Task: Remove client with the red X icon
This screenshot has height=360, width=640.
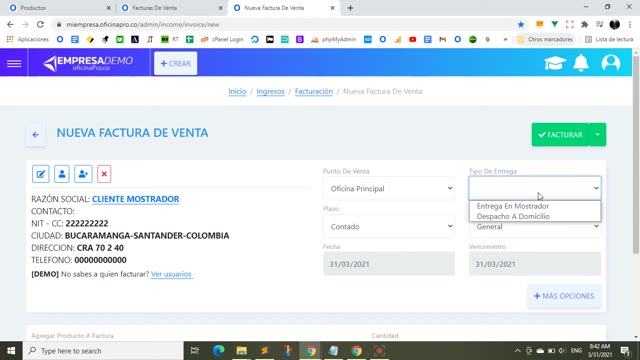Action: (x=104, y=174)
